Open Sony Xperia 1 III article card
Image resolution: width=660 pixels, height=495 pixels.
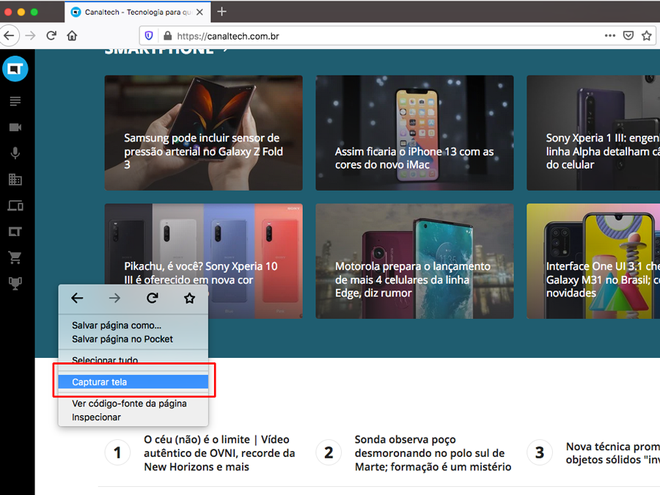pos(593,133)
